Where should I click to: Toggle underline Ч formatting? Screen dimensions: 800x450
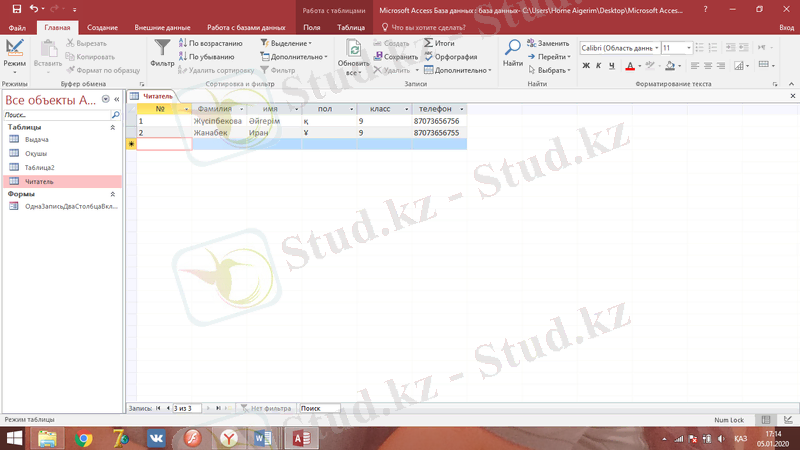[x=610, y=66]
